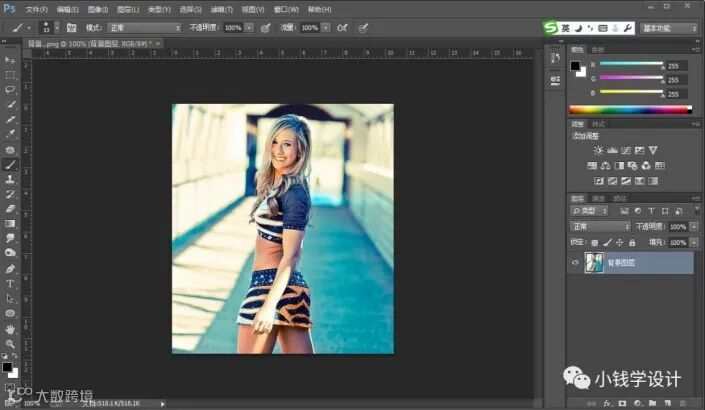The image size is (705, 410).
Task: Enable airbrush mode in options bar
Action: coord(342,28)
